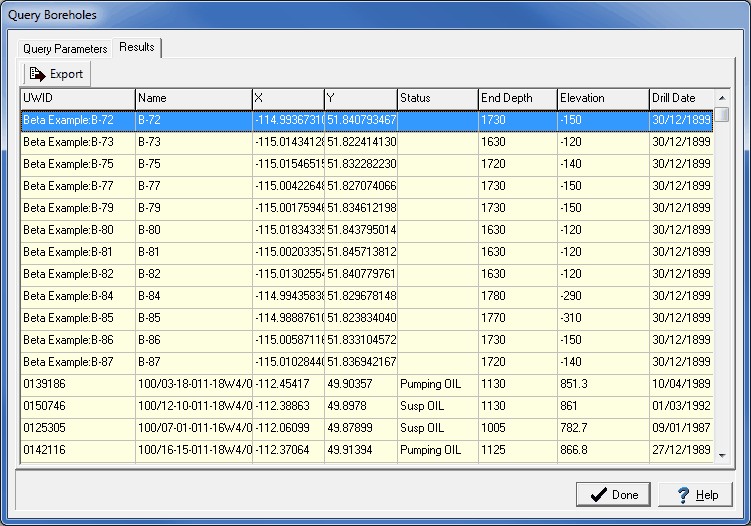Select the Results tab
Screen dimensions: 751x526
pyautogui.click(x=137, y=48)
